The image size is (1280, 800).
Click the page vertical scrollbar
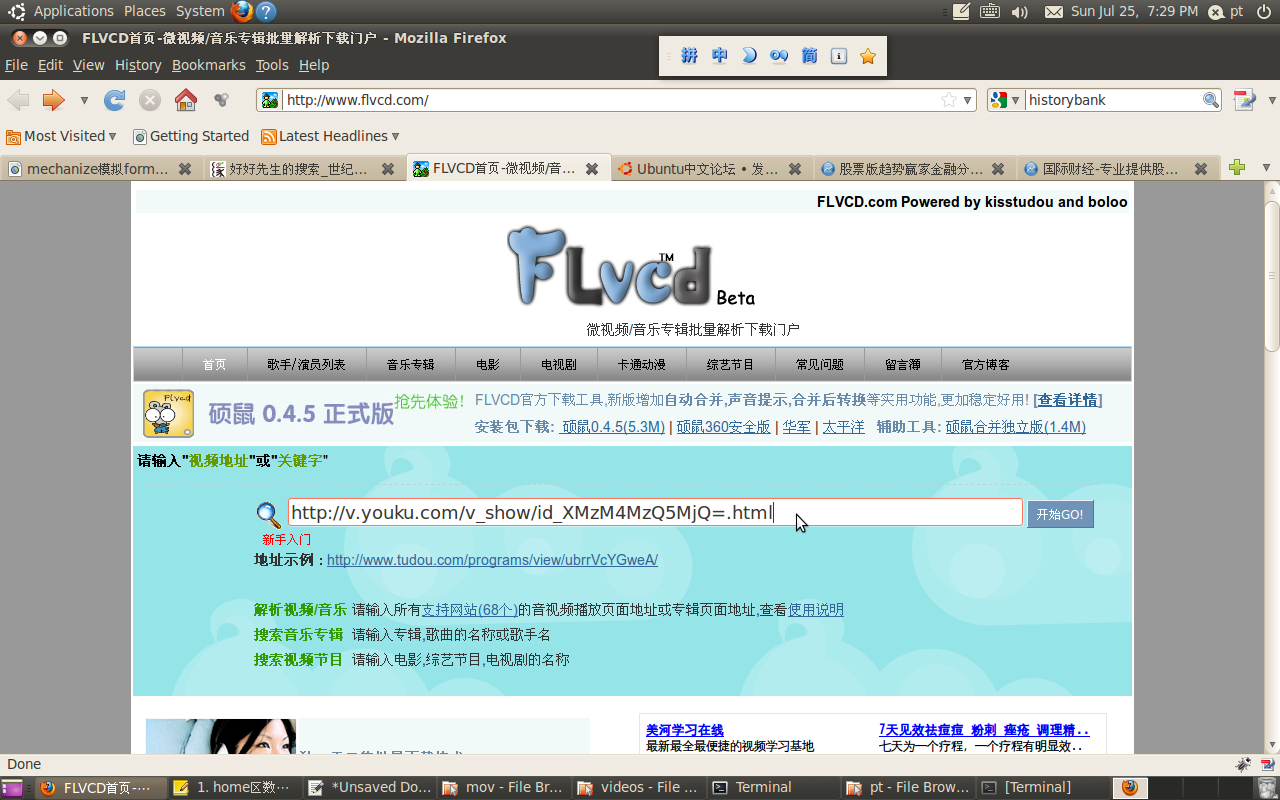[1272, 275]
